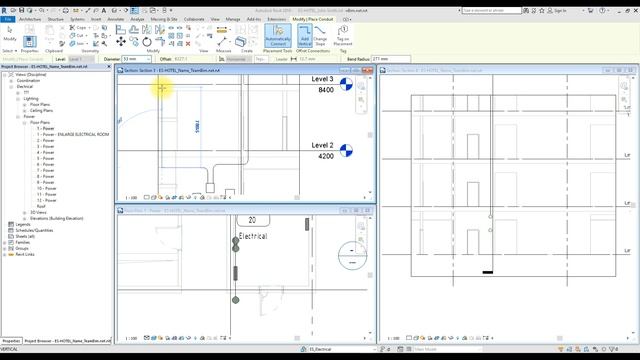Select the Modify arrow tool
The width and height of the screenshot is (640, 360).
[x=10, y=33]
